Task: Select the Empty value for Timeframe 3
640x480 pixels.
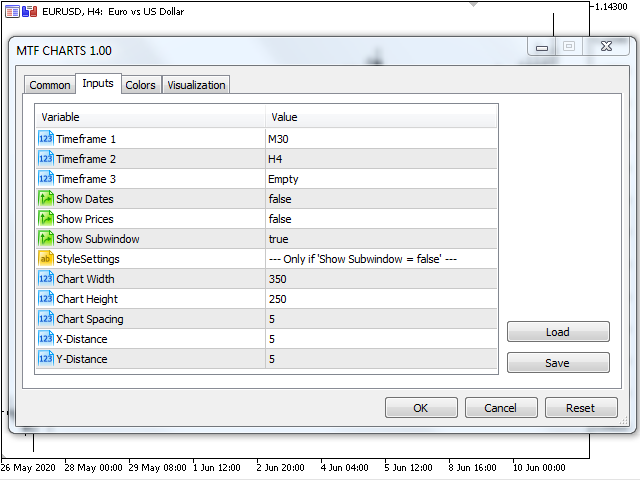Action: click(381, 179)
